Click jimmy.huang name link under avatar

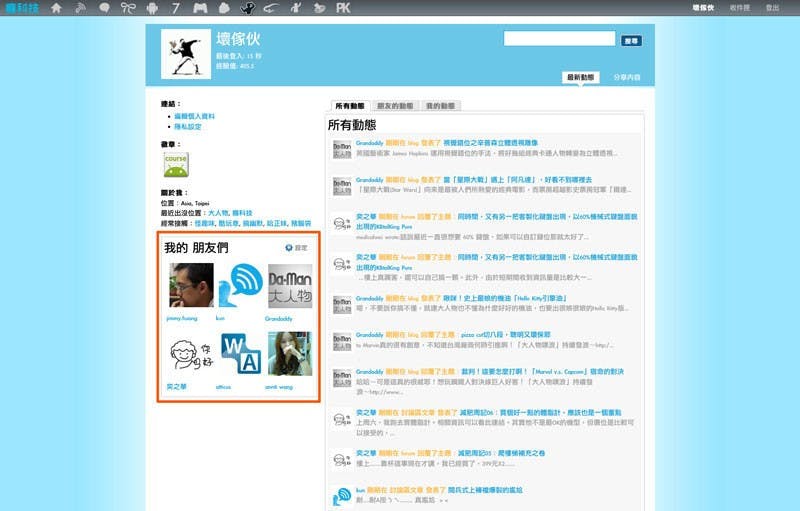click(182, 318)
